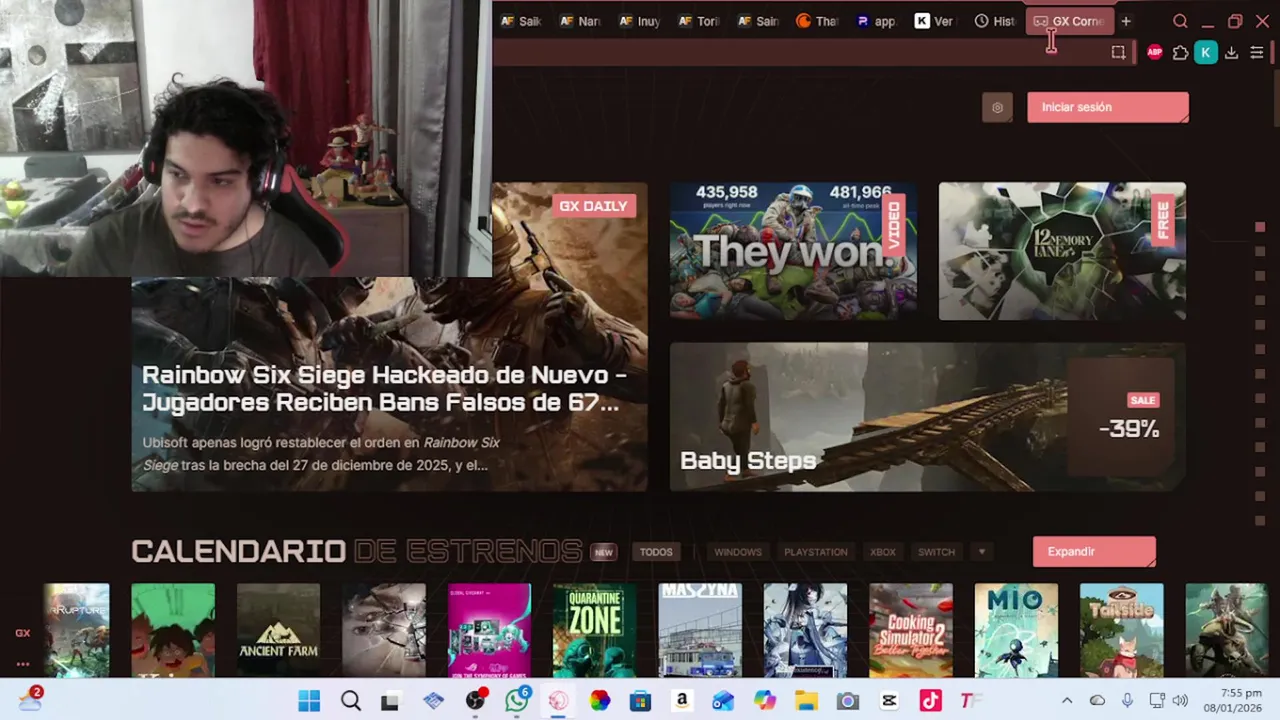Switch to the Ver browser tab

click(936, 21)
